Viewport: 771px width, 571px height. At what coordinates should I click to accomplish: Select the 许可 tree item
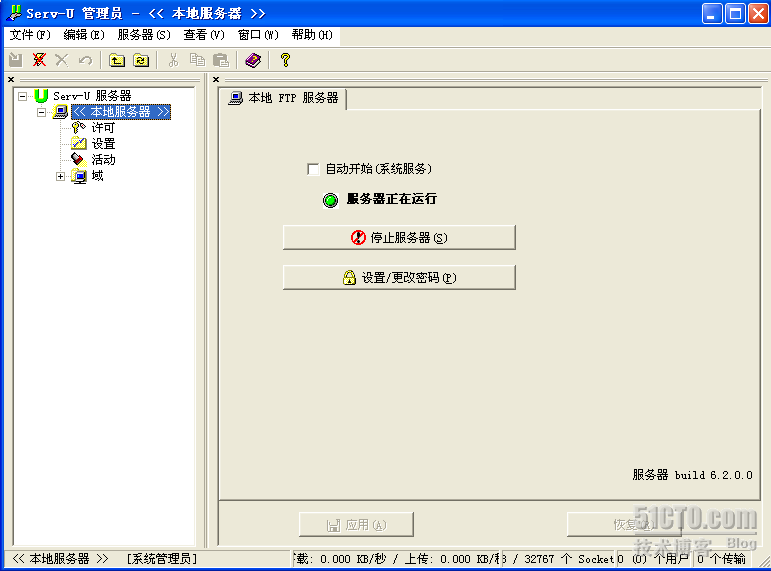point(103,128)
